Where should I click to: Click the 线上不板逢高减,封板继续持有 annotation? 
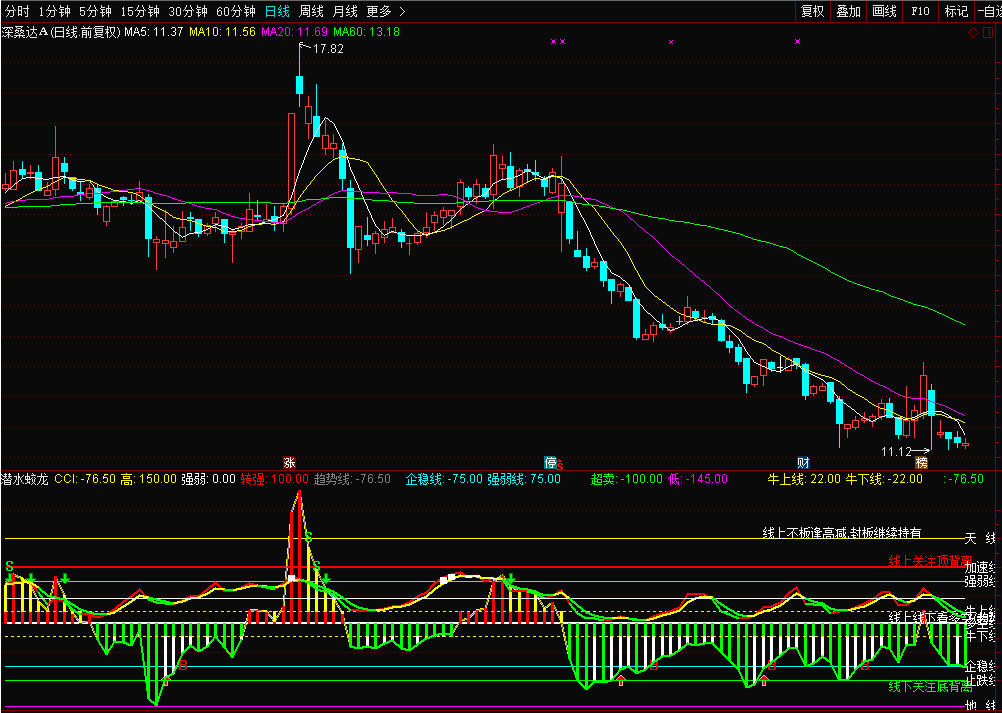pyautogui.click(x=842, y=533)
